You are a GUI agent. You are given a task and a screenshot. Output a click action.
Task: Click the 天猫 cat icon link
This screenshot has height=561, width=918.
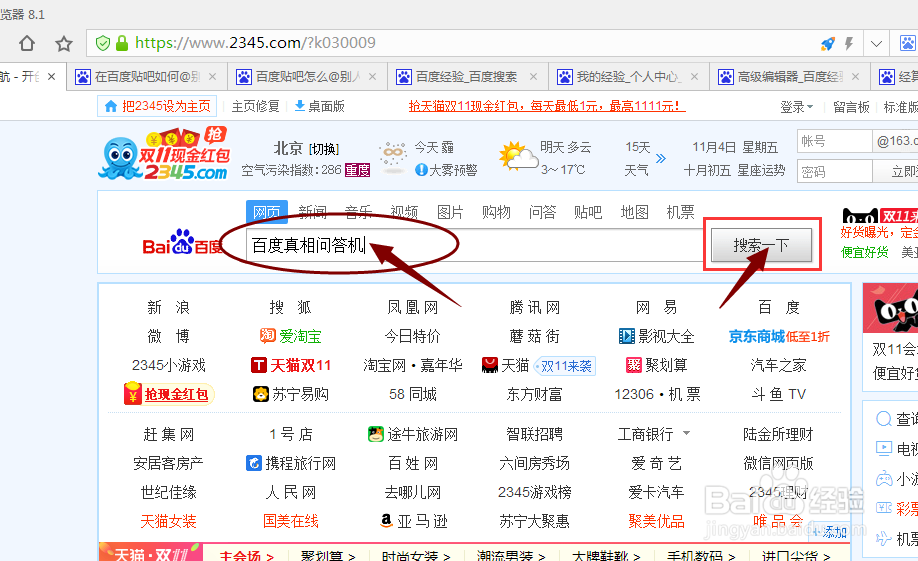pyautogui.click(x=489, y=365)
